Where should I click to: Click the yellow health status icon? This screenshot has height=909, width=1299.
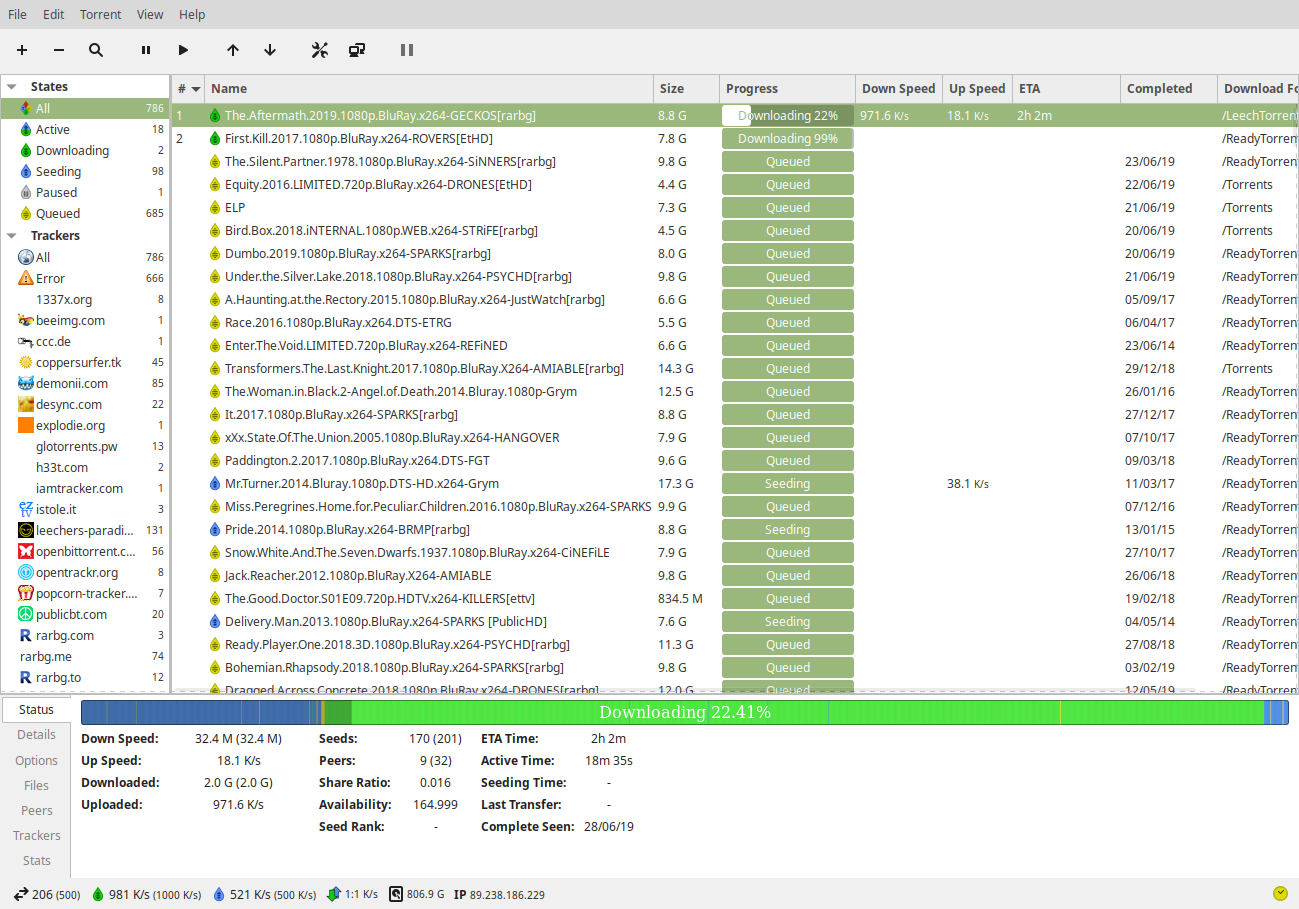1280,893
